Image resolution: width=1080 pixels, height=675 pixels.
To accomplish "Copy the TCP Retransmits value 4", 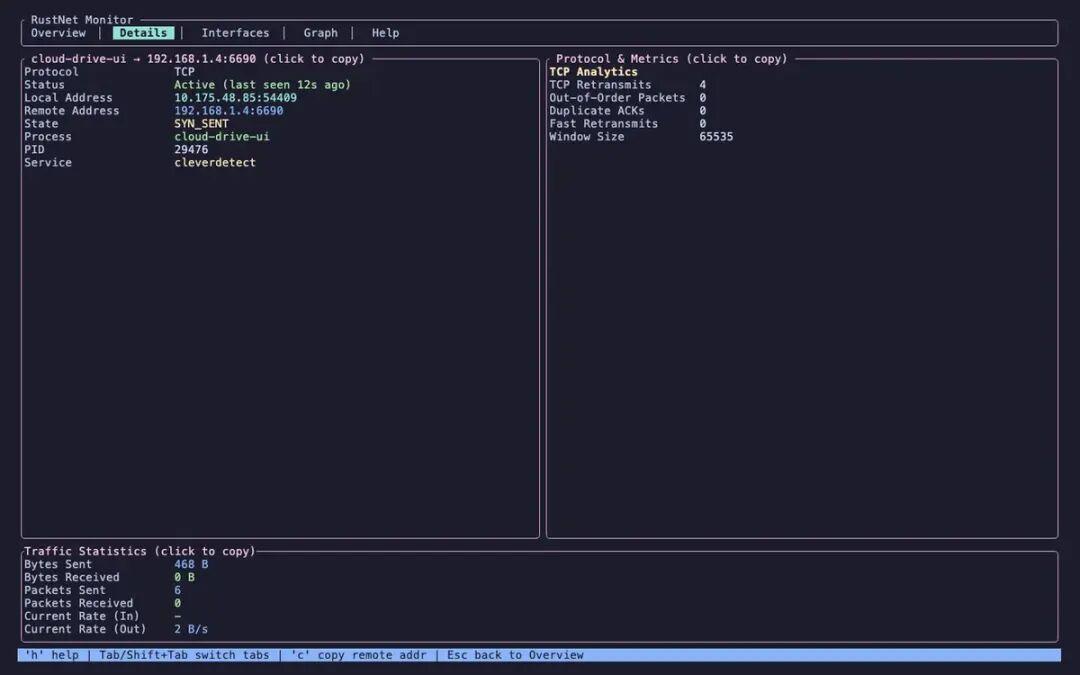I will point(702,85).
